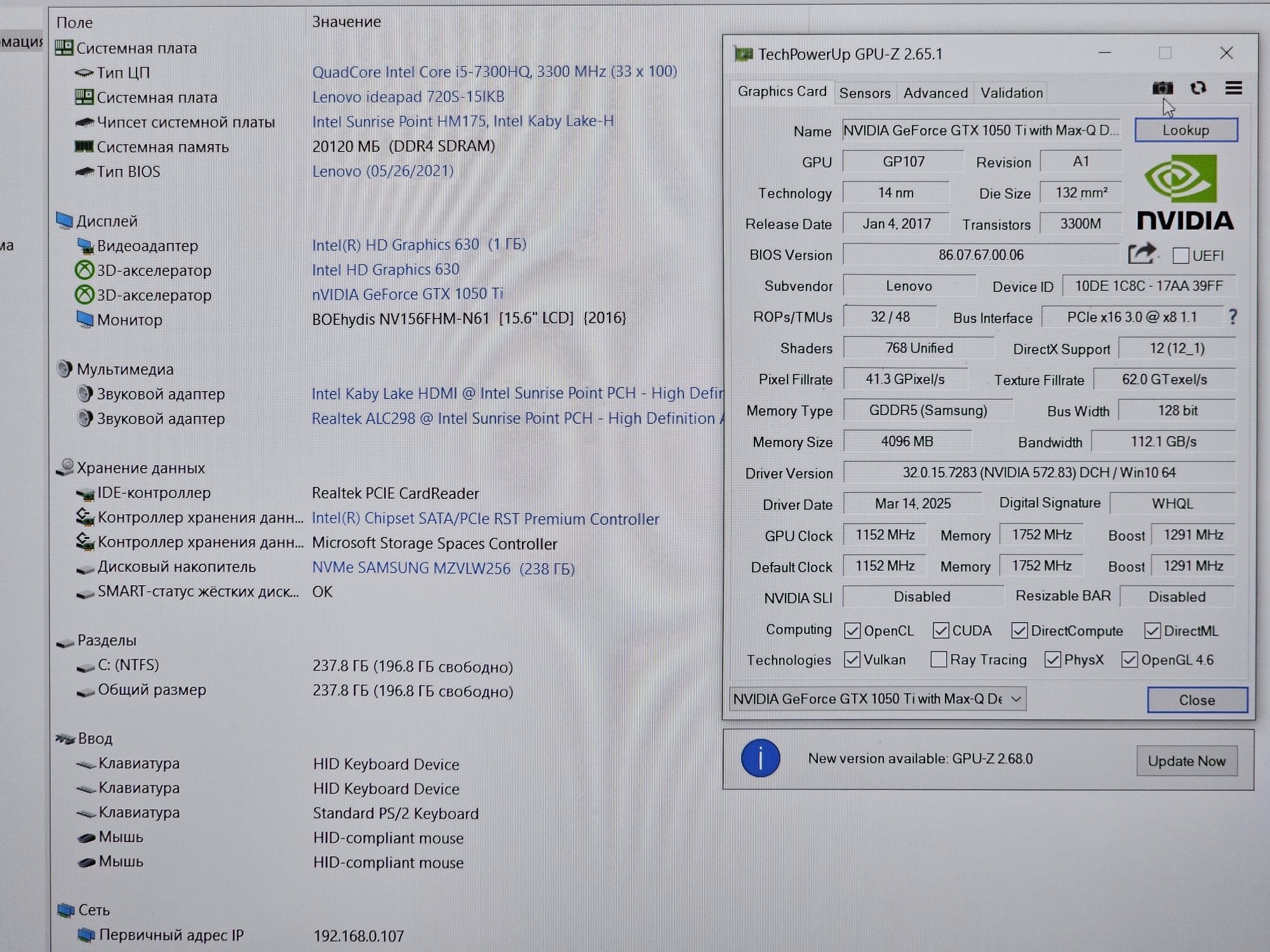Screen dimensions: 1270x952
Task: Click the Значение column header
Action: point(346,22)
